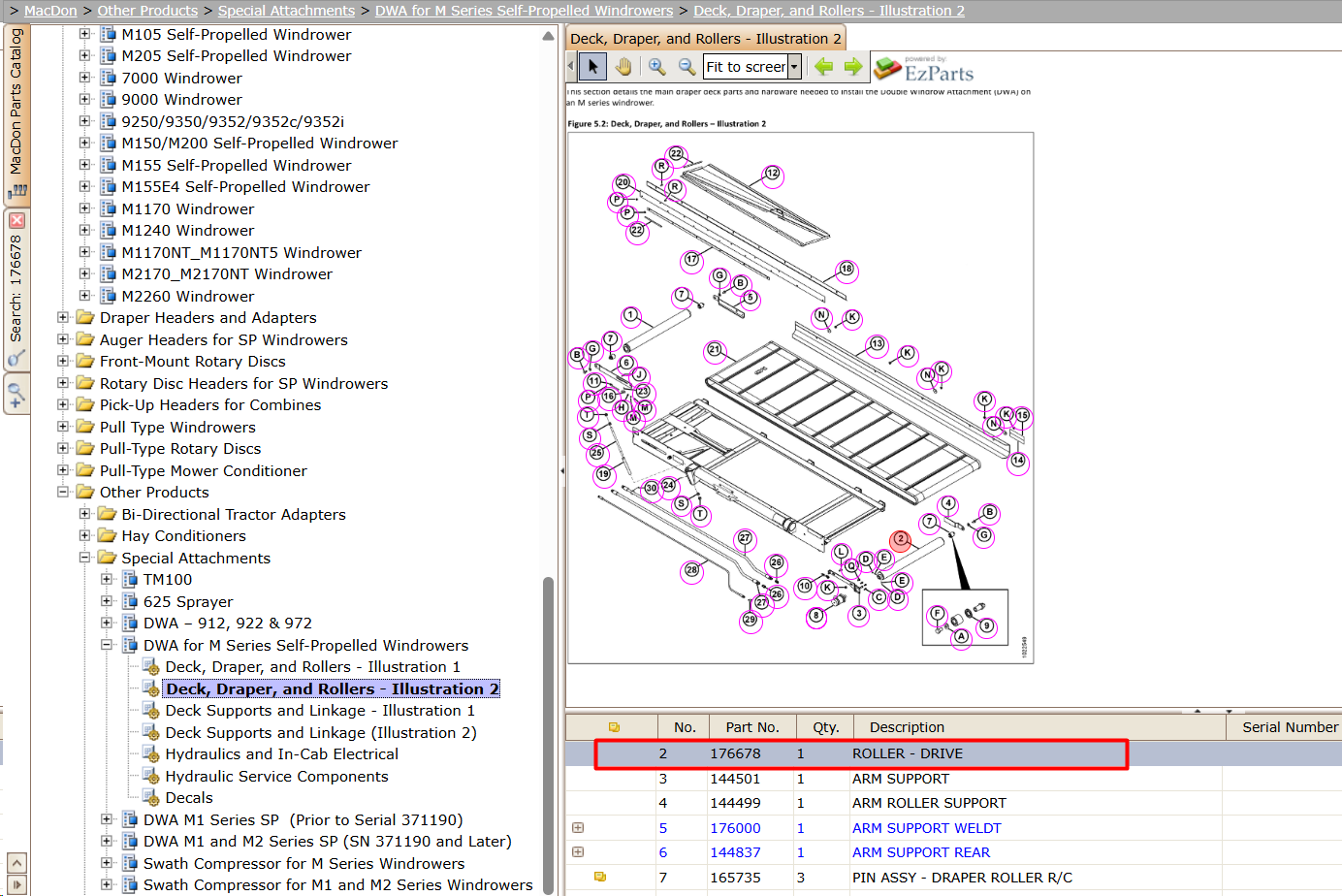Viewport: 1342px width, 896px height.
Task: Expand the ARM SUPPORT WELDT row
Action: click(x=578, y=828)
